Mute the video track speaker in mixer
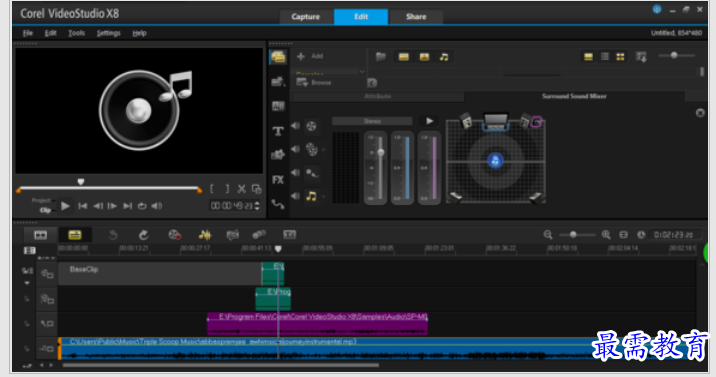 [x=295, y=126]
